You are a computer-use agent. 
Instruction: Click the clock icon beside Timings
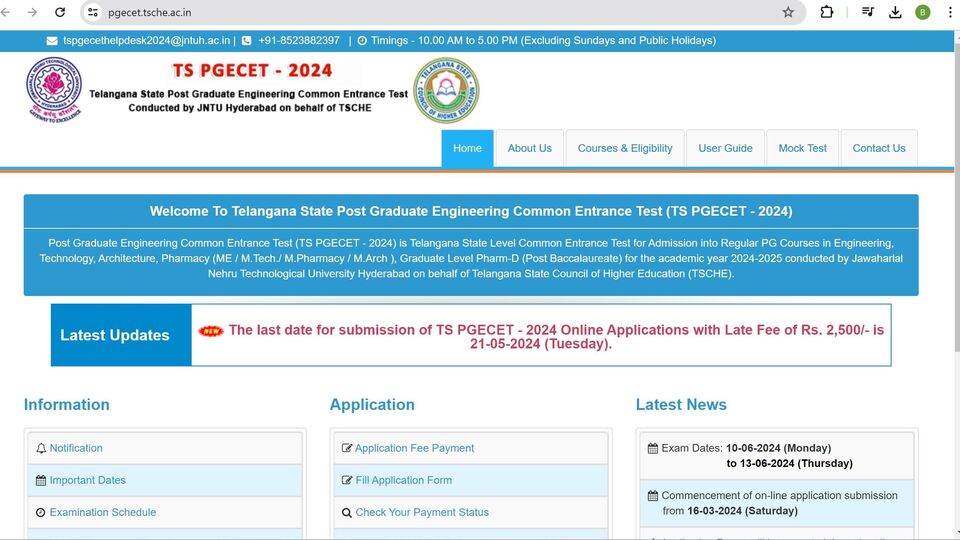click(x=362, y=40)
